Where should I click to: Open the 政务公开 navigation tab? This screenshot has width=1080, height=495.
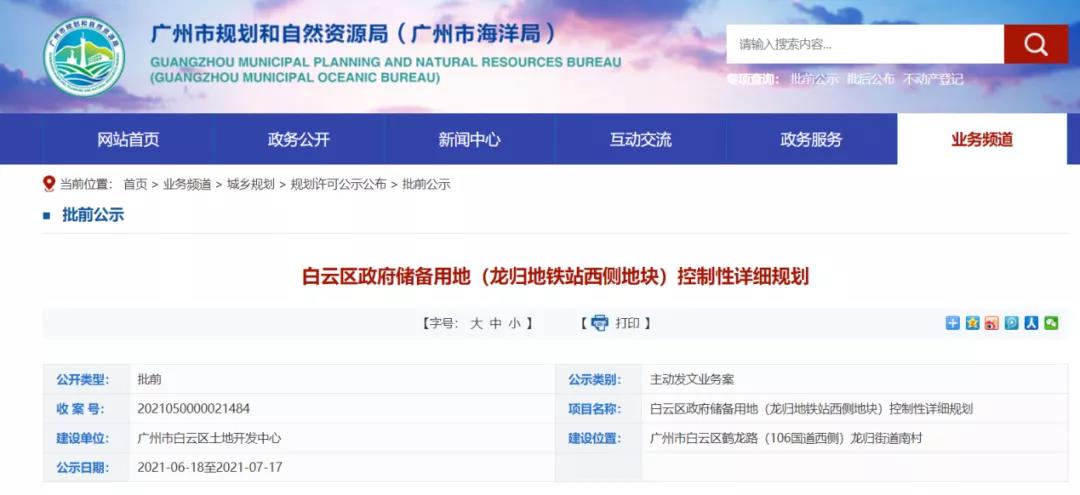pyautogui.click(x=299, y=140)
